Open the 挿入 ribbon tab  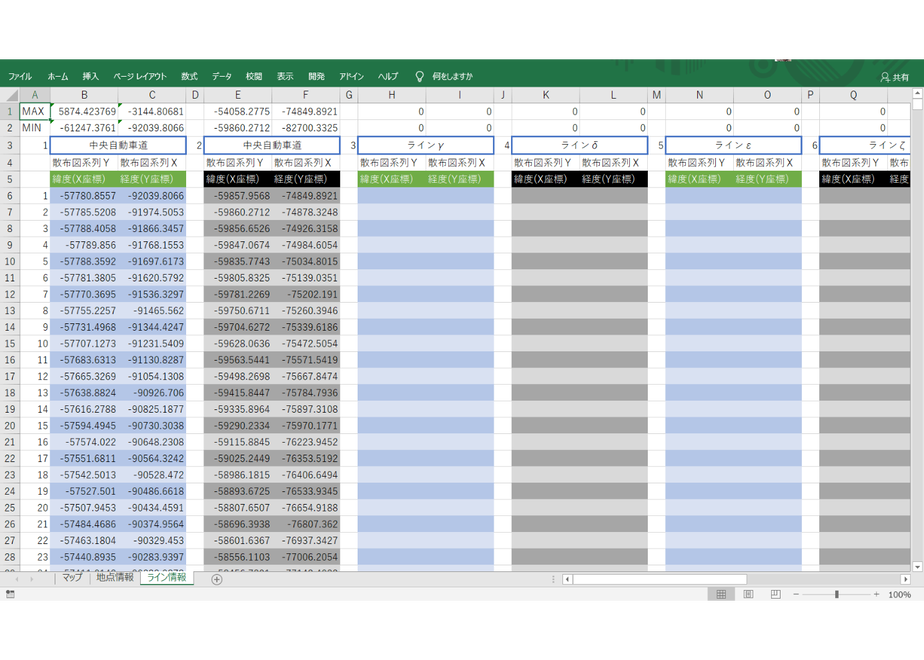90,77
